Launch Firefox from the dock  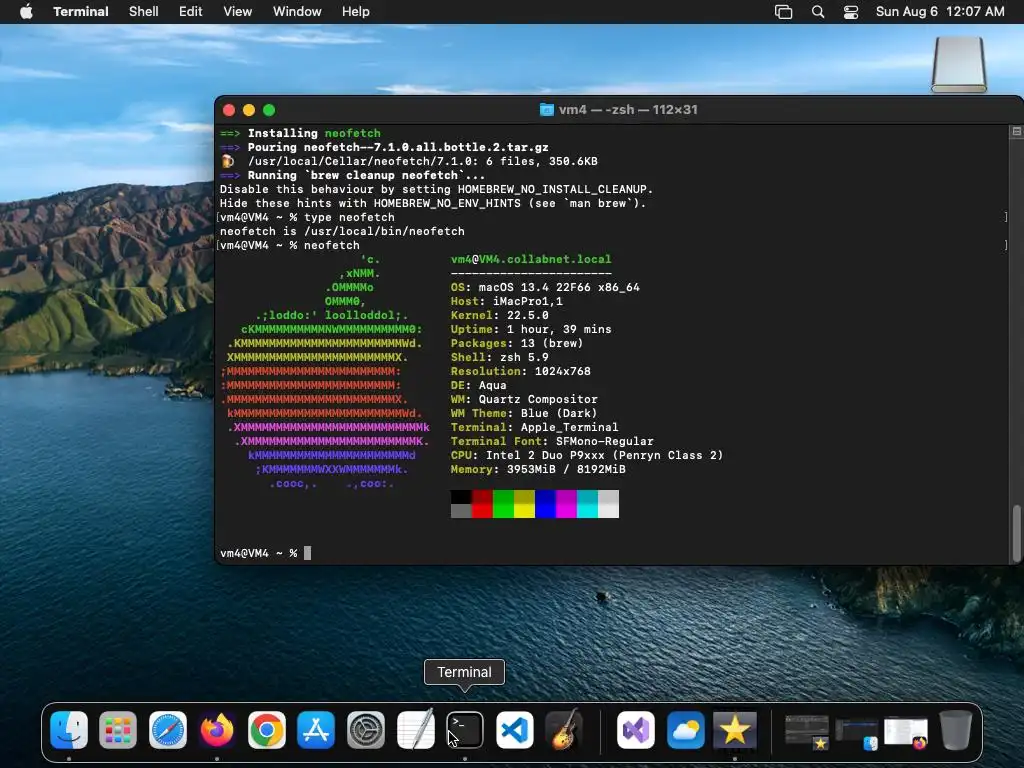(x=217, y=729)
